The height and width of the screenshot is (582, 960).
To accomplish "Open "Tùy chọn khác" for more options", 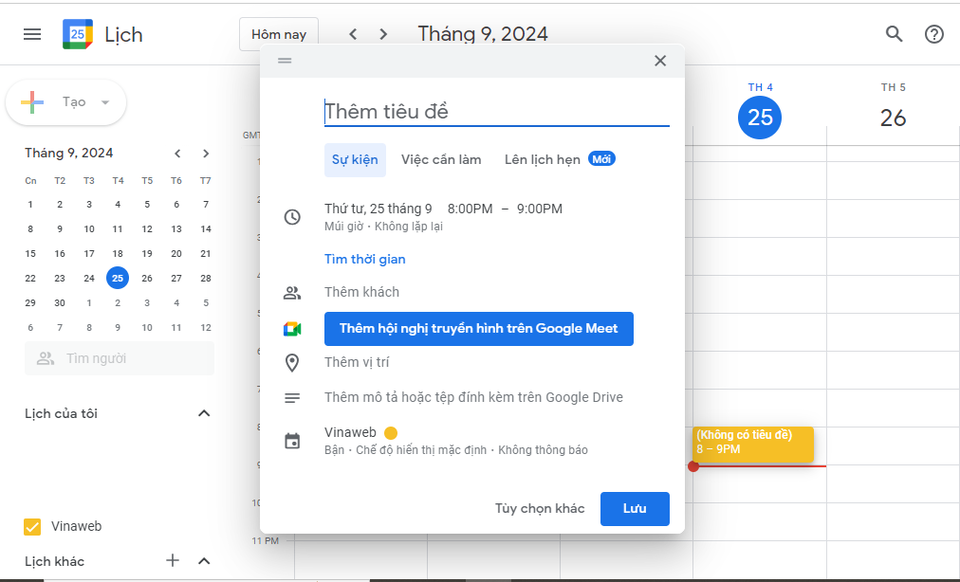I will (539, 509).
